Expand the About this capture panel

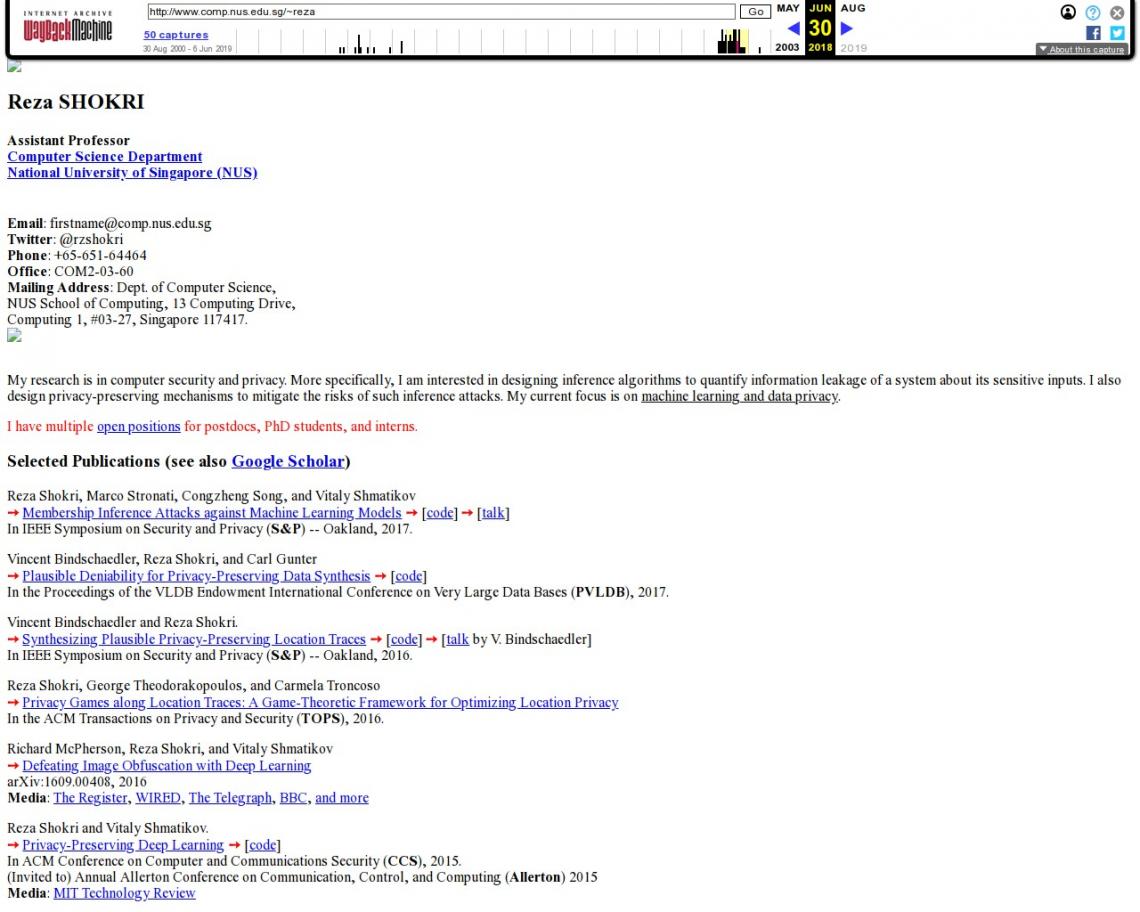pos(1081,49)
